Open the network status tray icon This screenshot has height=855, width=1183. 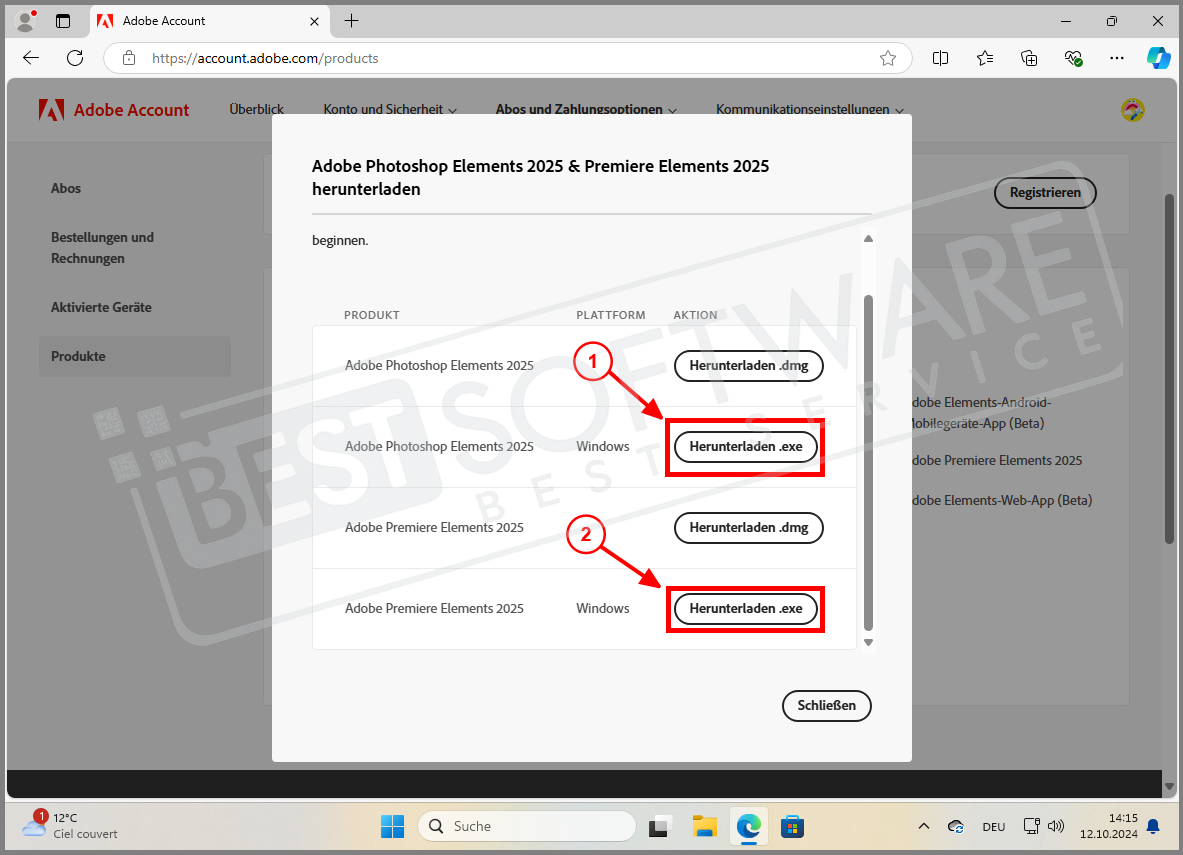[x=1031, y=826]
